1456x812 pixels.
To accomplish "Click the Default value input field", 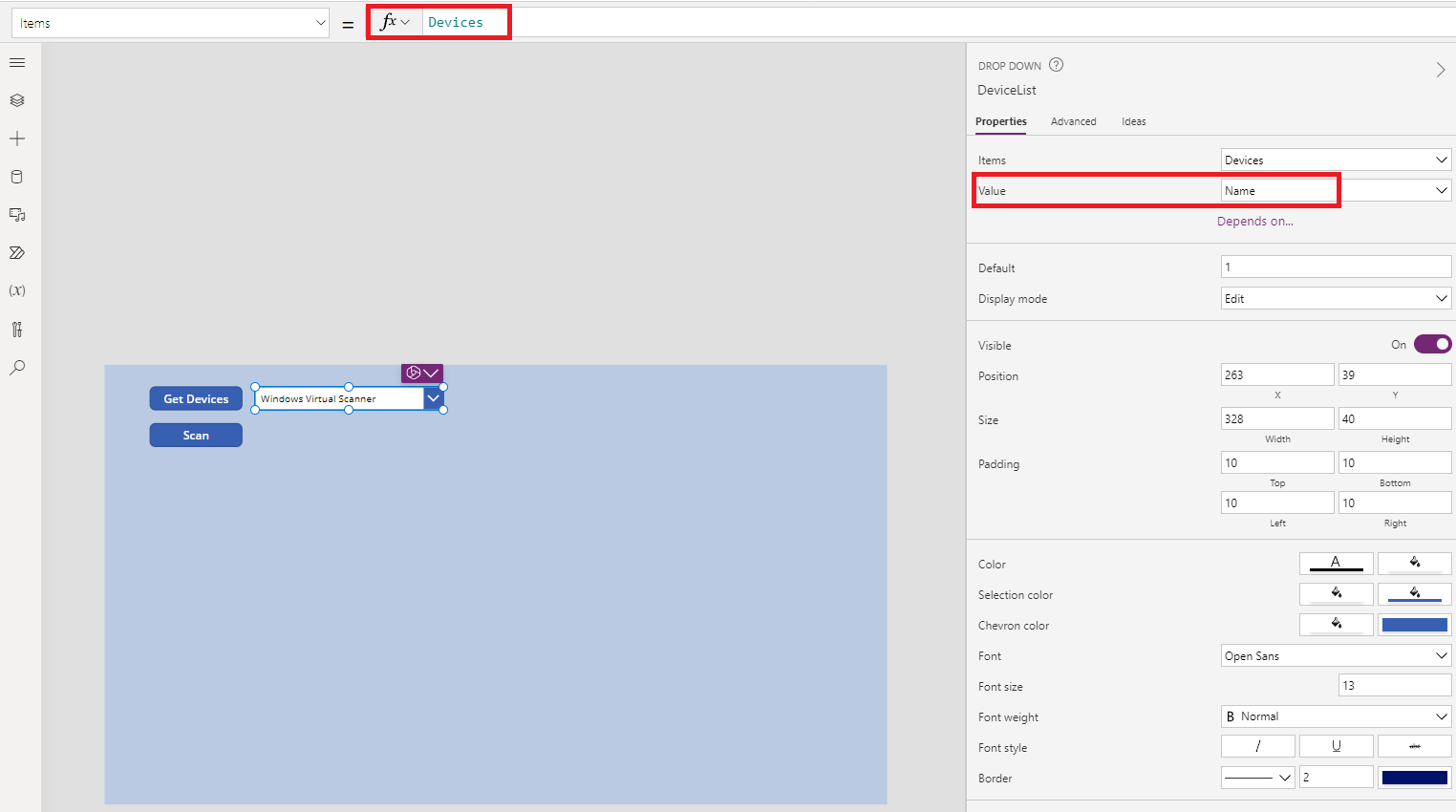I will point(1336,267).
